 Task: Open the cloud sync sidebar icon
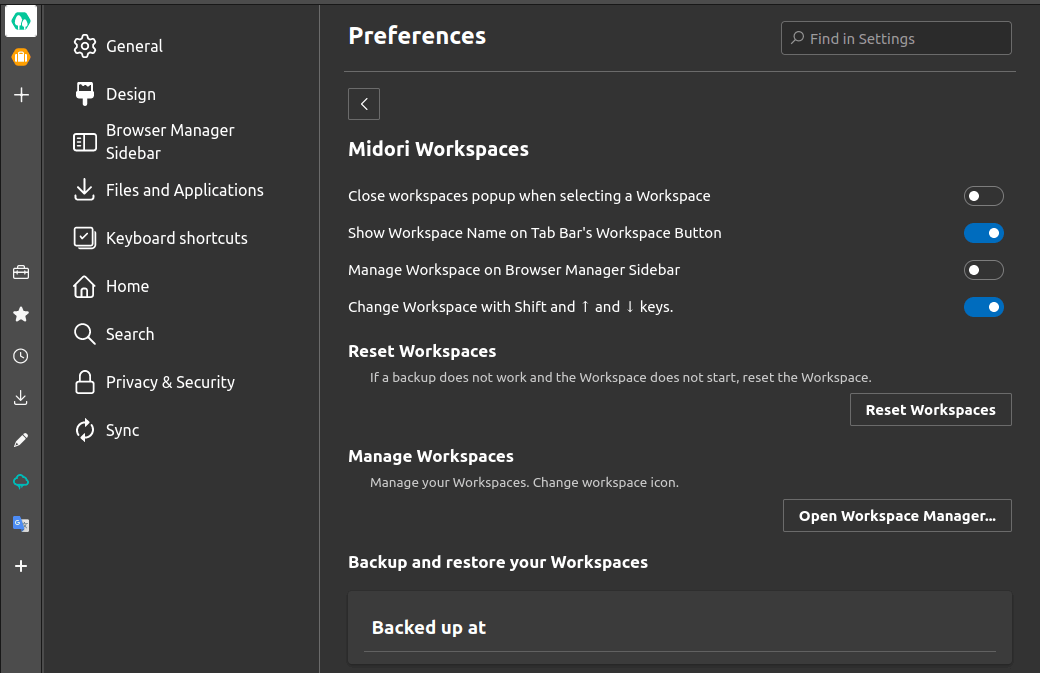coord(21,481)
